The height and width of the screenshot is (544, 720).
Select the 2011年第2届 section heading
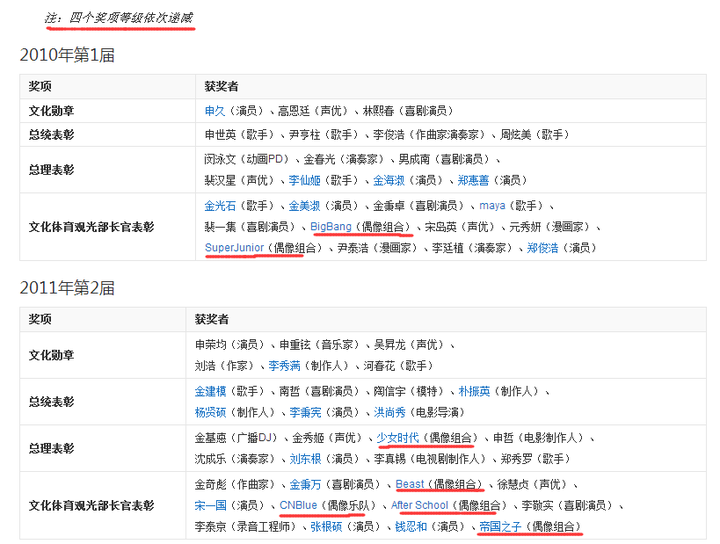(x=67, y=288)
